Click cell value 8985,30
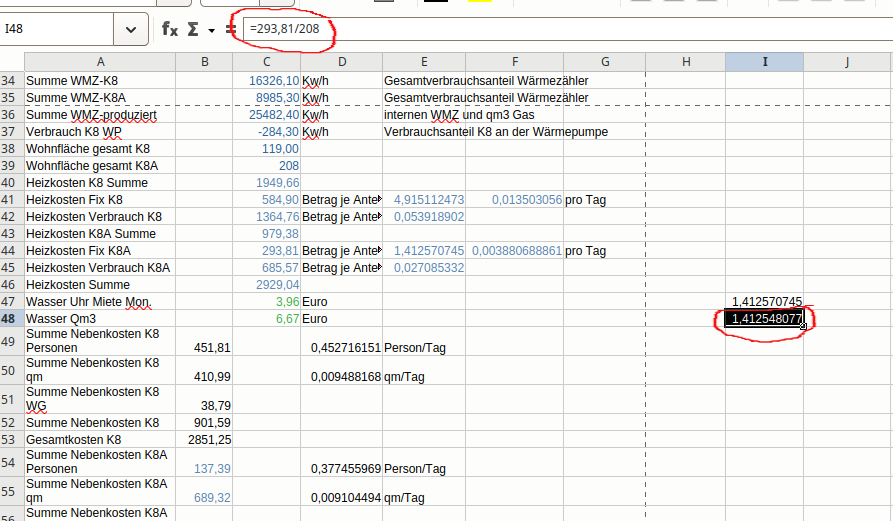893x521 pixels. coord(267,98)
